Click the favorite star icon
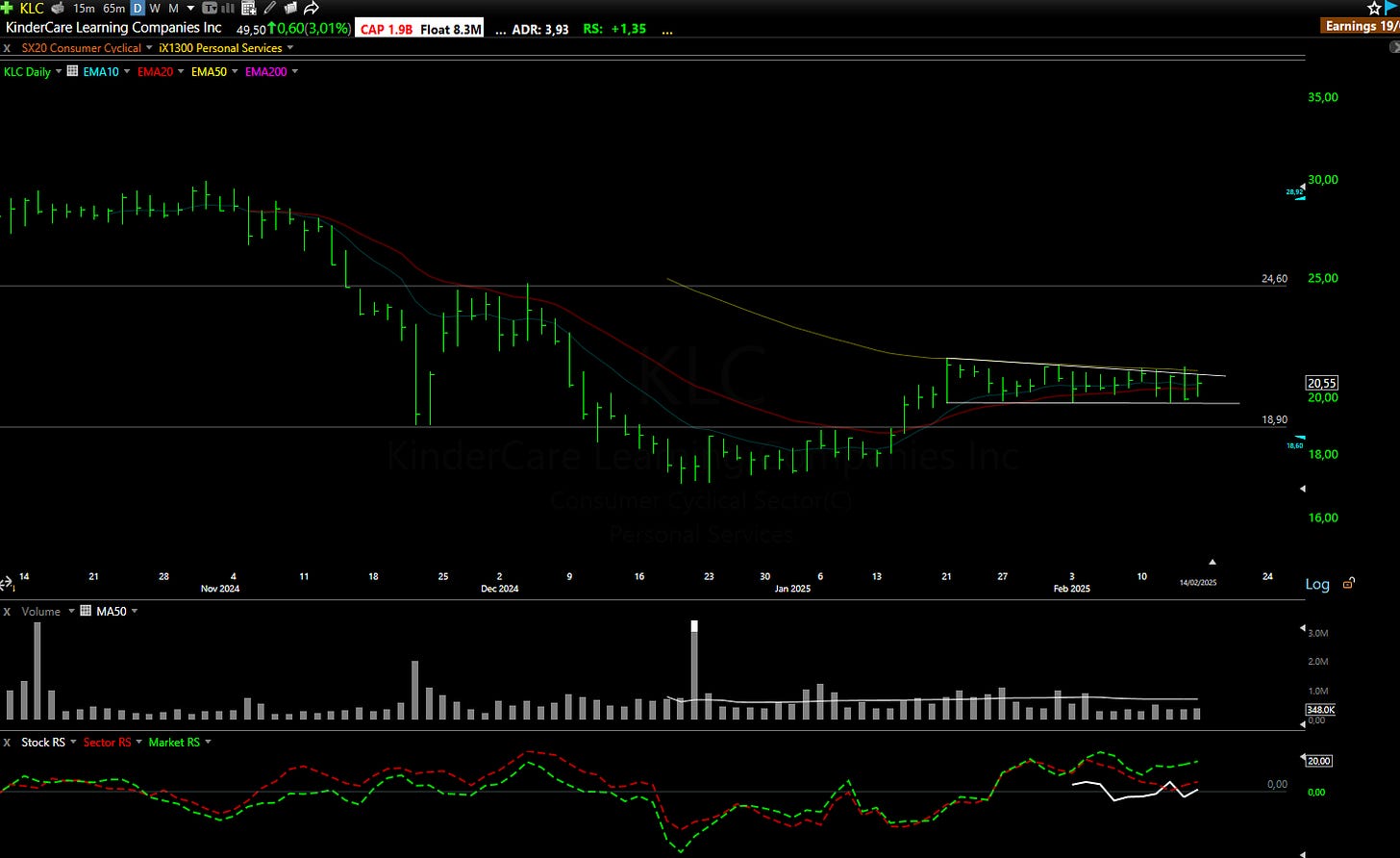The width and height of the screenshot is (1400, 858). (x=1375, y=8)
